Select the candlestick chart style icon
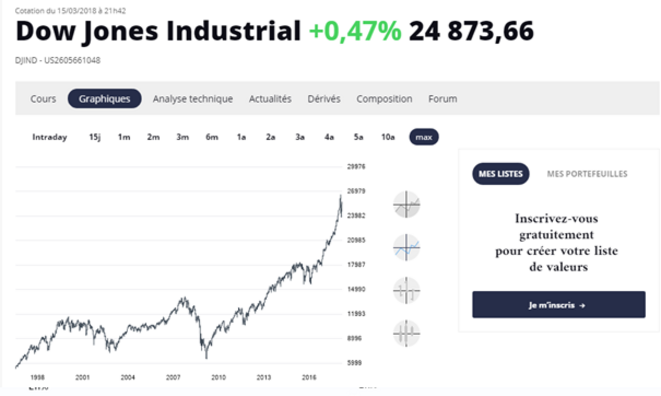 click(x=406, y=334)
